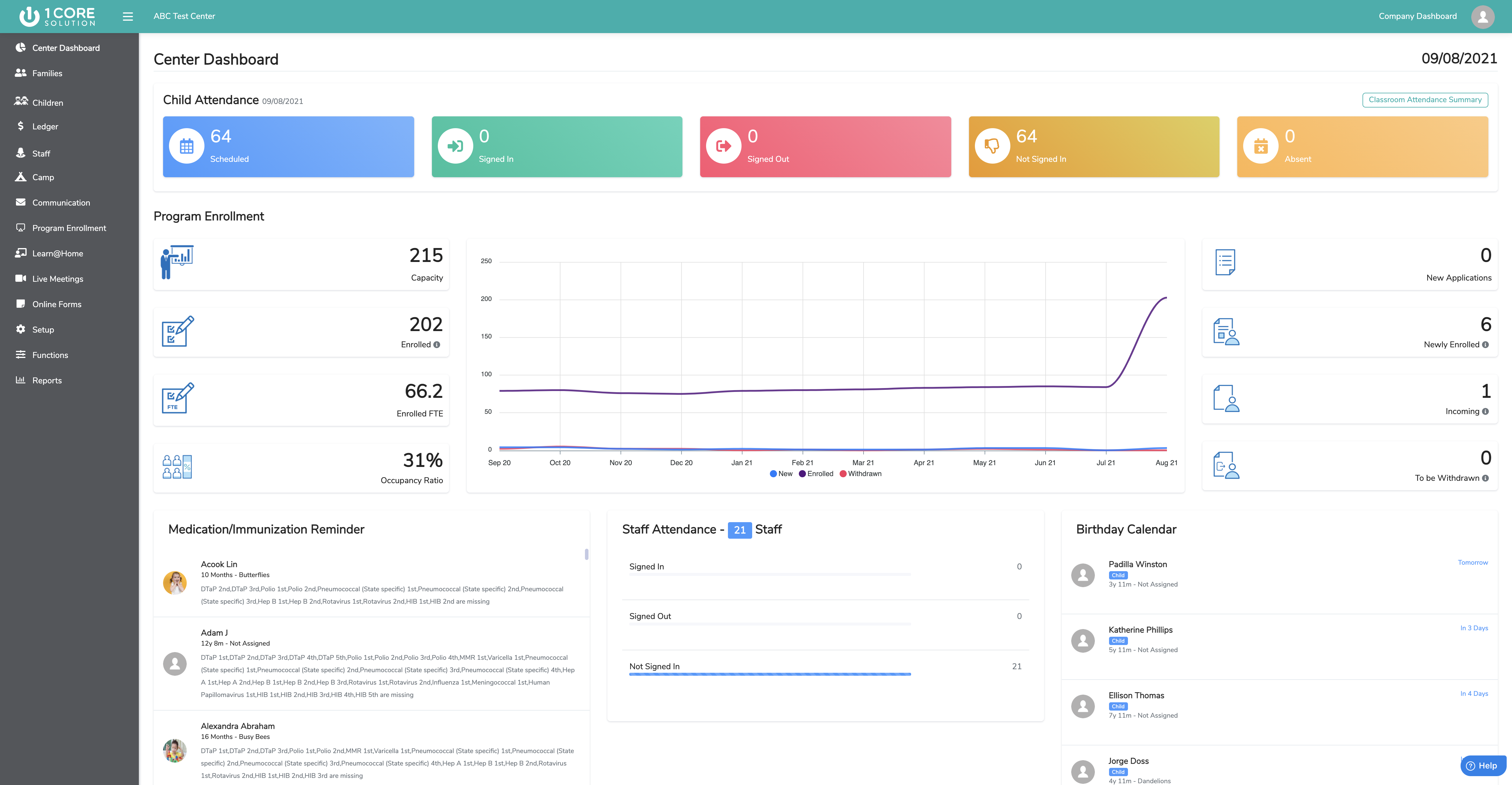Click the Live Meetings camera icon

(21, 278)
